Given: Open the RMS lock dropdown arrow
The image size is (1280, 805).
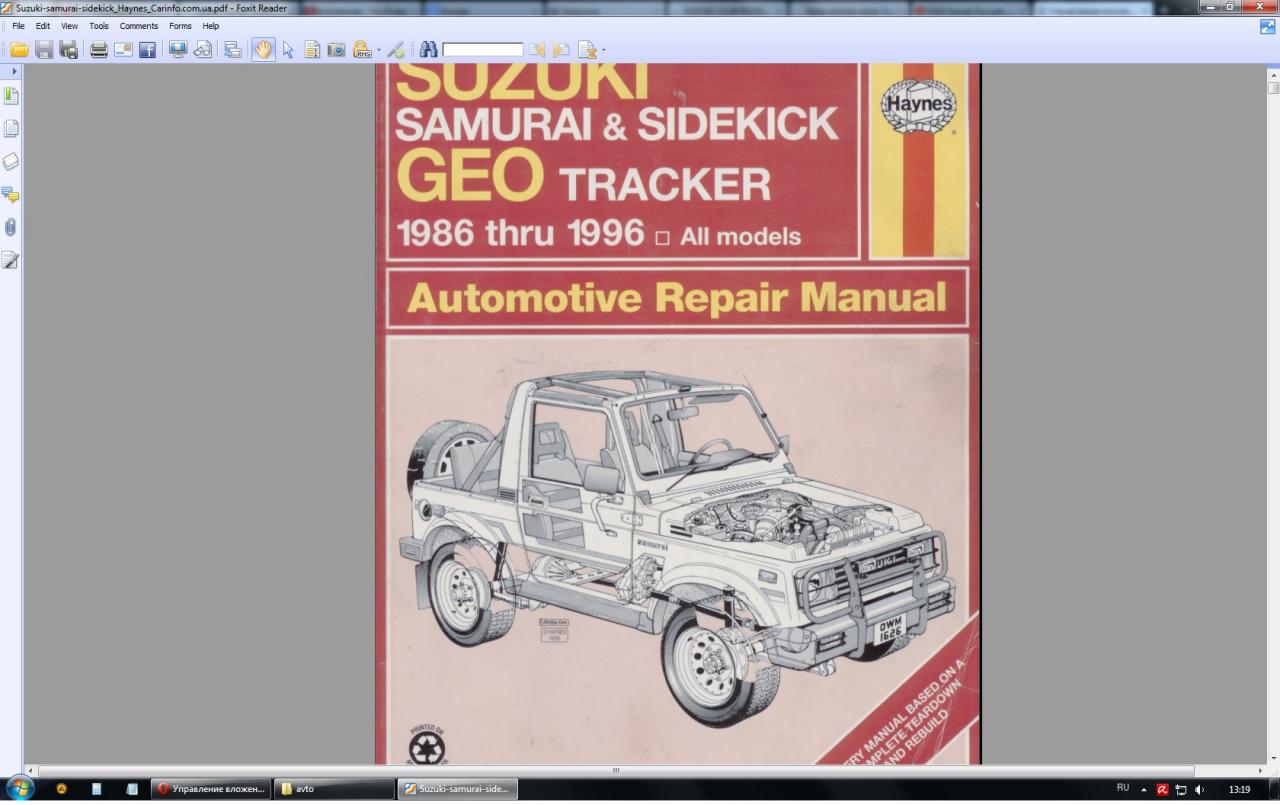Looking at the screenshot, I should (x=379, y=51).
